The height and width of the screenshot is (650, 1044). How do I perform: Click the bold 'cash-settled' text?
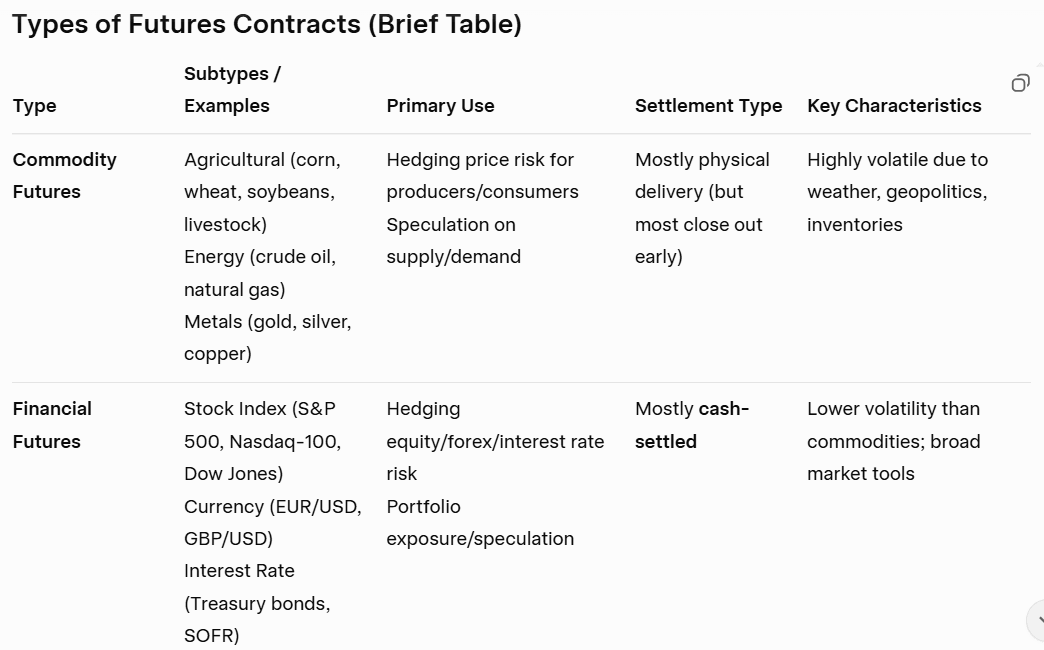pos(692,425)
